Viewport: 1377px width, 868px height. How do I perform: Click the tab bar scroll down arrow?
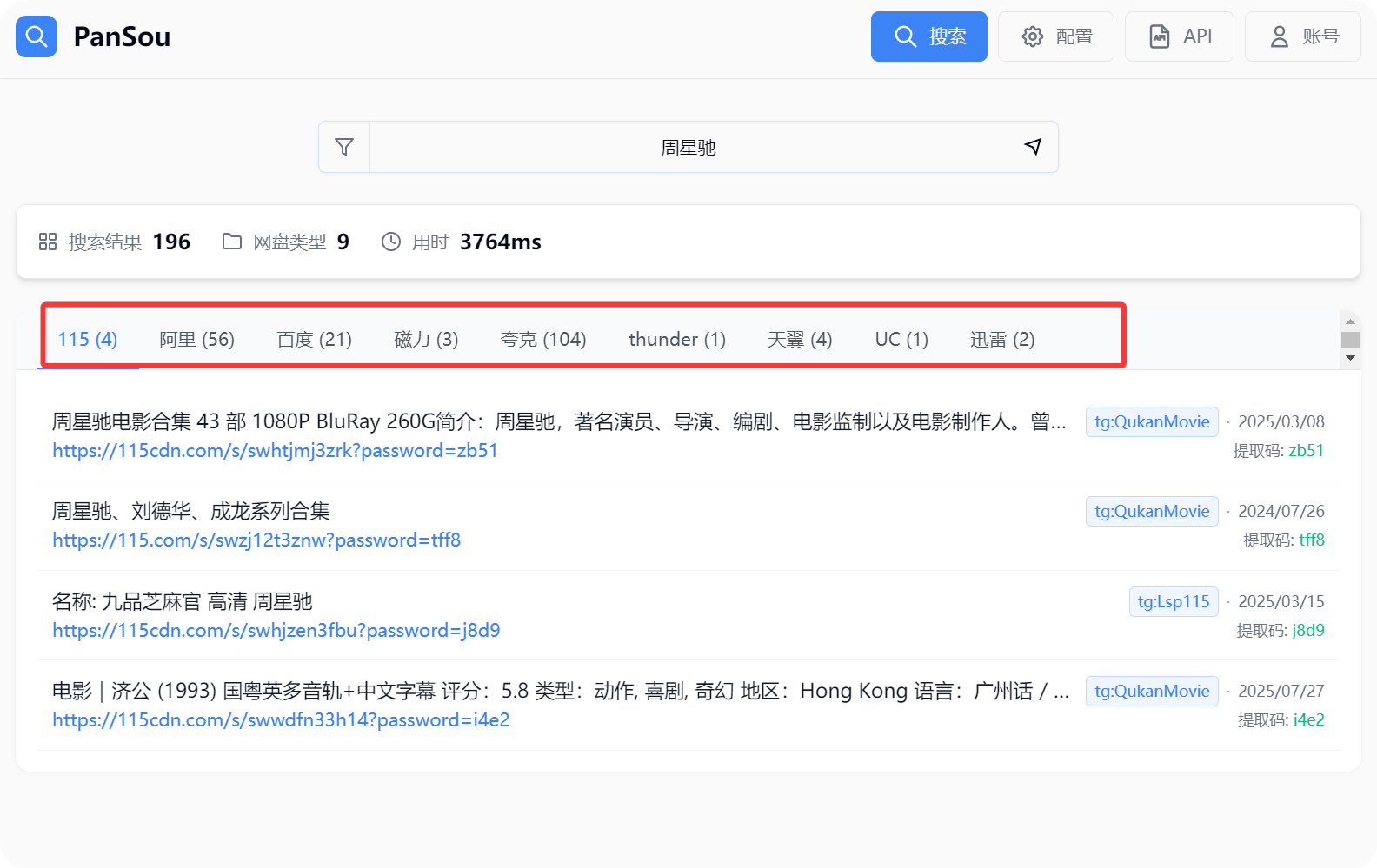[x=1350, y=358]
